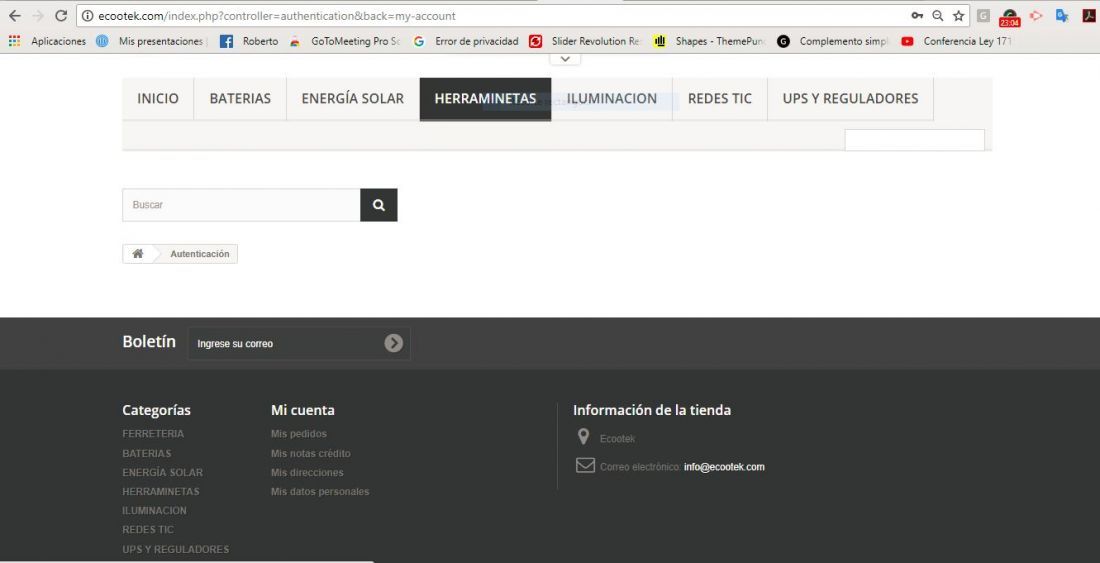Click the envelope icon beside Correo electrónico
The height and width of the screenshot is (563, 1100).
click(x=585, y=466)
